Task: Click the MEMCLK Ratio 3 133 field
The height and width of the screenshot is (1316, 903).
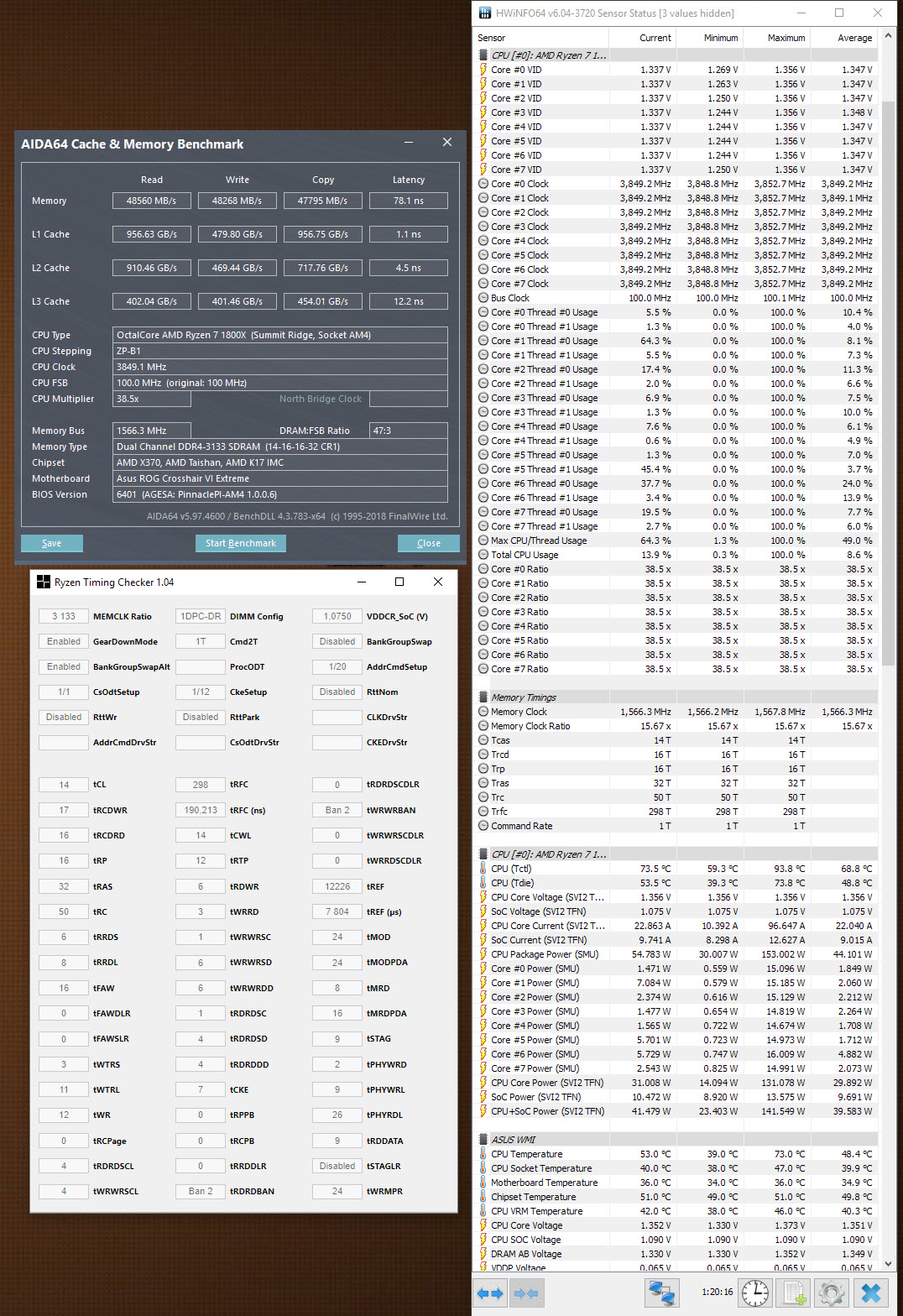Action: (x=64, y=616)
